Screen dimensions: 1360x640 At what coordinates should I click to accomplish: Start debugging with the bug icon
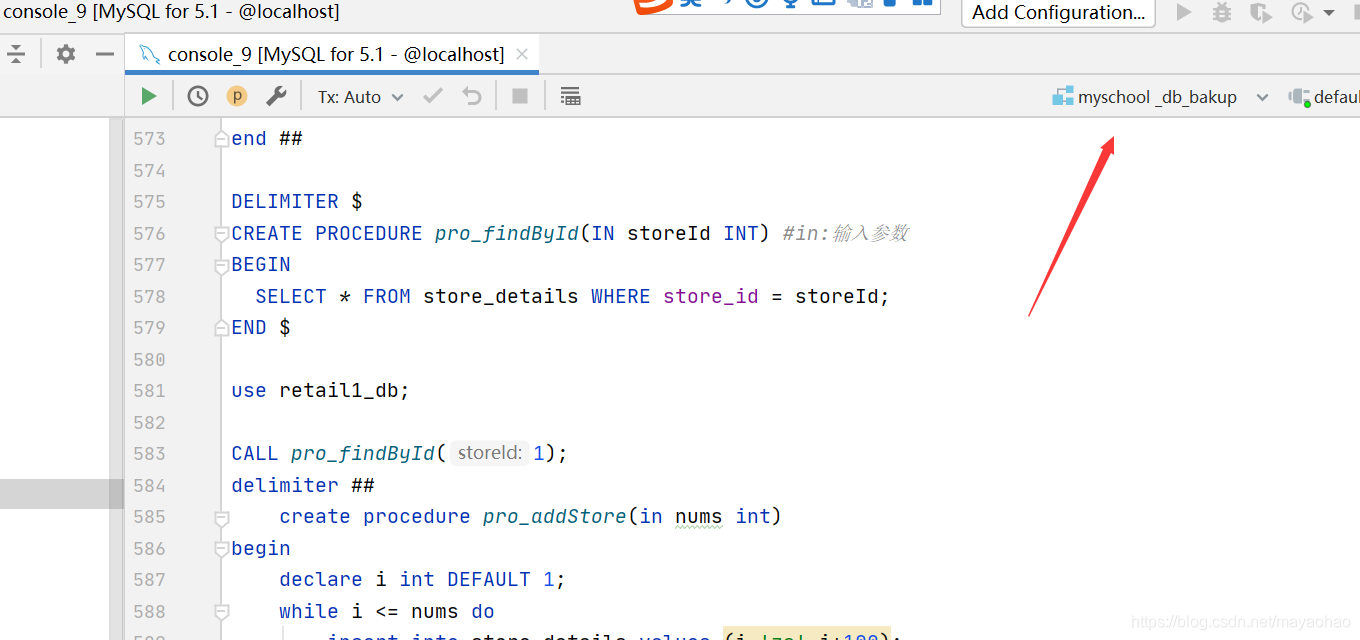coord(1221,13)
